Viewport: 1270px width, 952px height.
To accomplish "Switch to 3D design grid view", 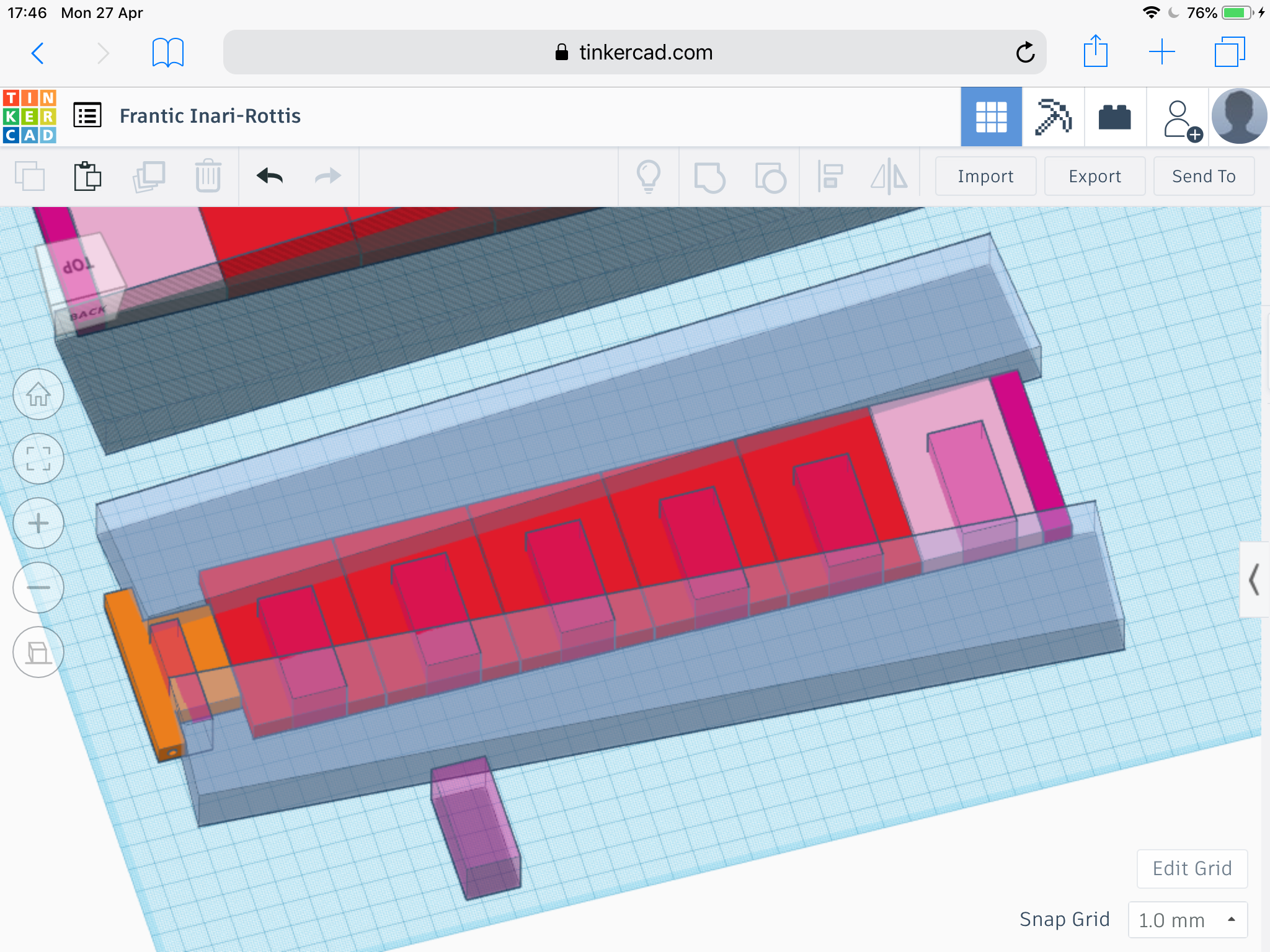I will (x=991, y=117).
